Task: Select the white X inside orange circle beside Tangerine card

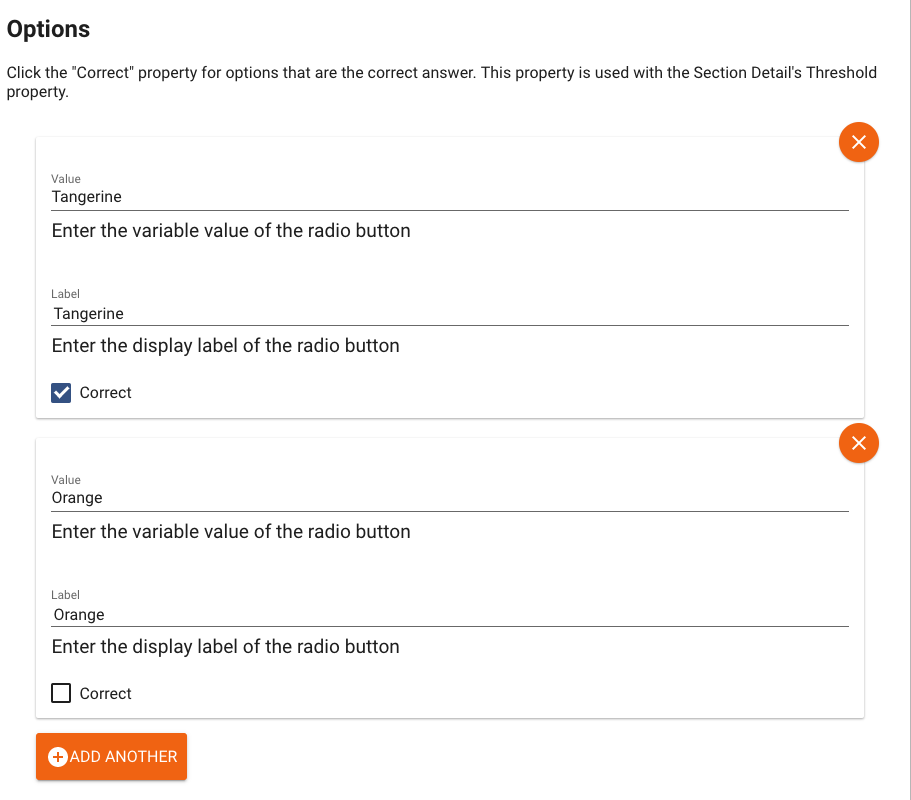Action: click(858, 142)
